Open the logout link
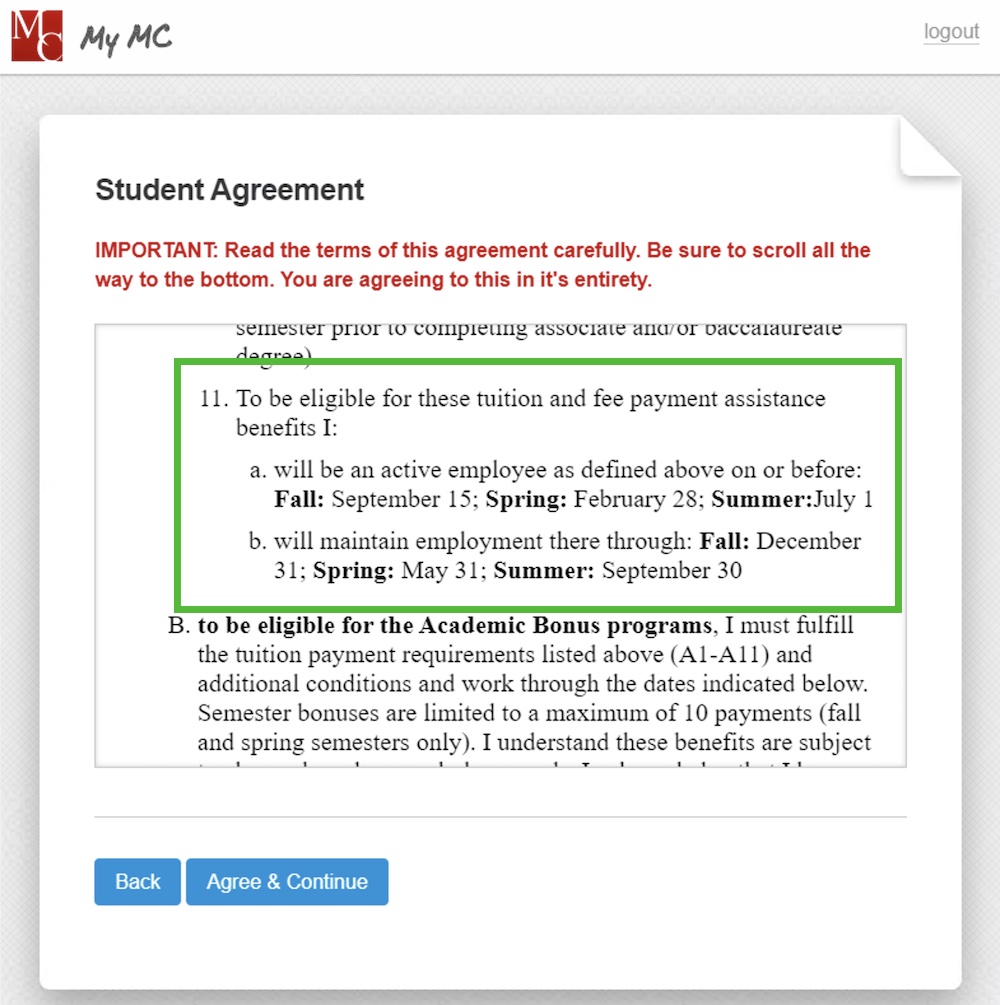Viewport: 1000px width, 1005px height. (950, 31)
